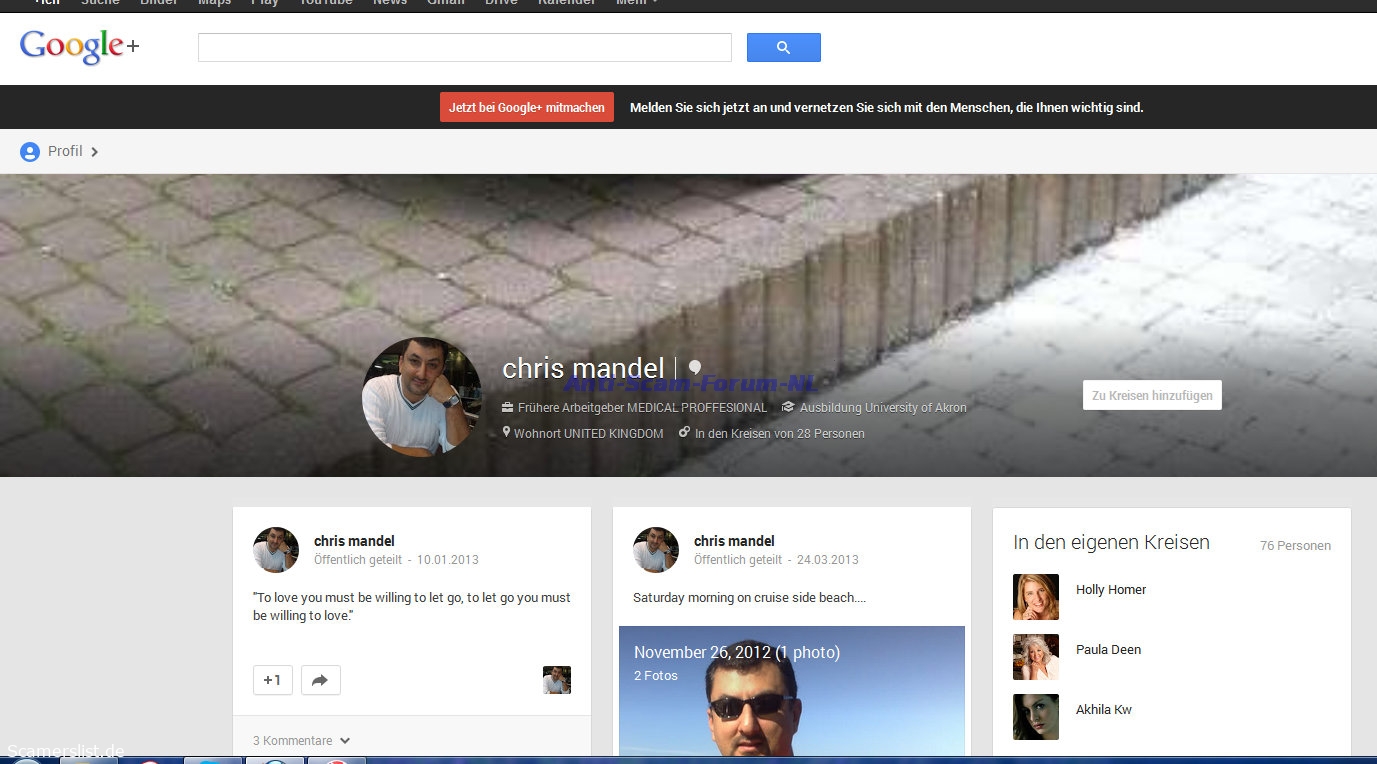The image size is (1377, 764).
Task: Click the 76 Personen link
Action: tap(1295, 546)
